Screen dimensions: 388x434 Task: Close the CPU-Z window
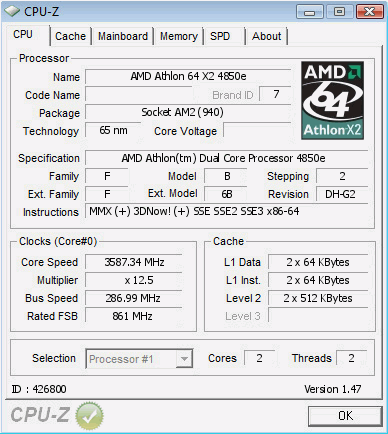tap(369, 12)
